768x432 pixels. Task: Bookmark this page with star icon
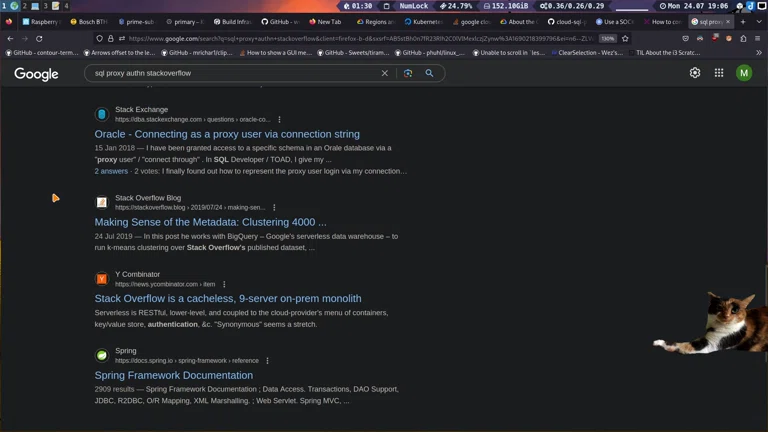626,38
